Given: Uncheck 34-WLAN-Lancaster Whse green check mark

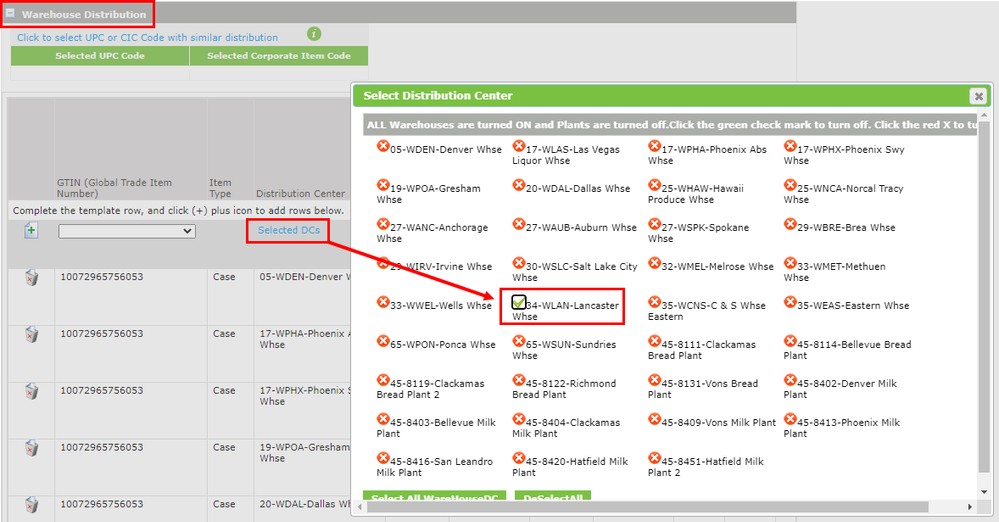Looking at the screenshot, I should point(519,303).
